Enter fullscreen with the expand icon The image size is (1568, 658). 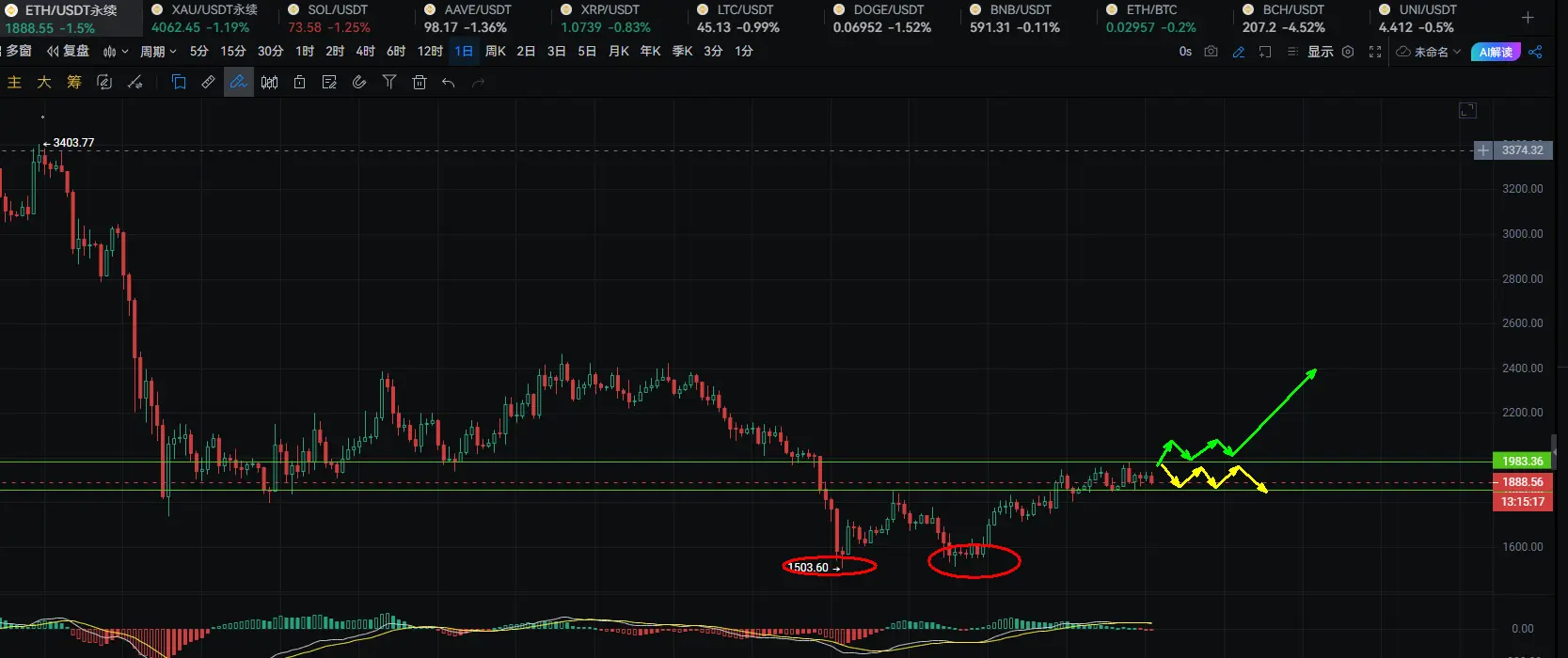(x=1375, y=52)
